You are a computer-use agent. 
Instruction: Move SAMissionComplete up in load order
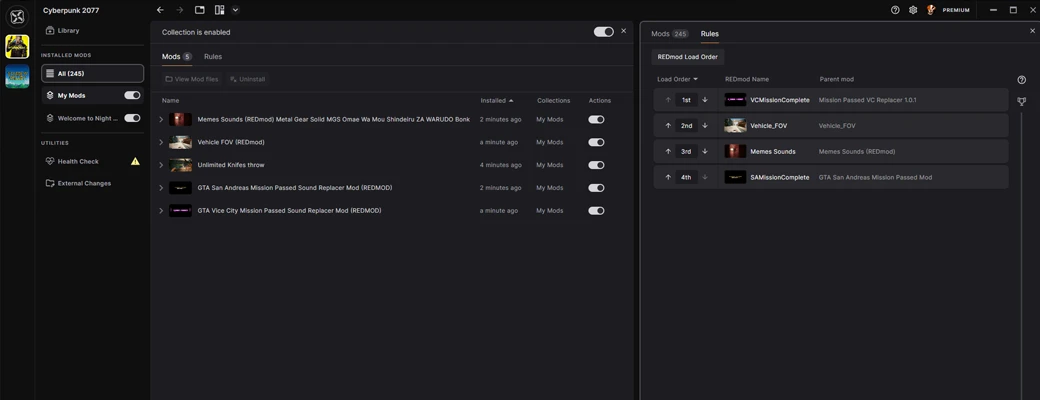click(x=668, y=177)
